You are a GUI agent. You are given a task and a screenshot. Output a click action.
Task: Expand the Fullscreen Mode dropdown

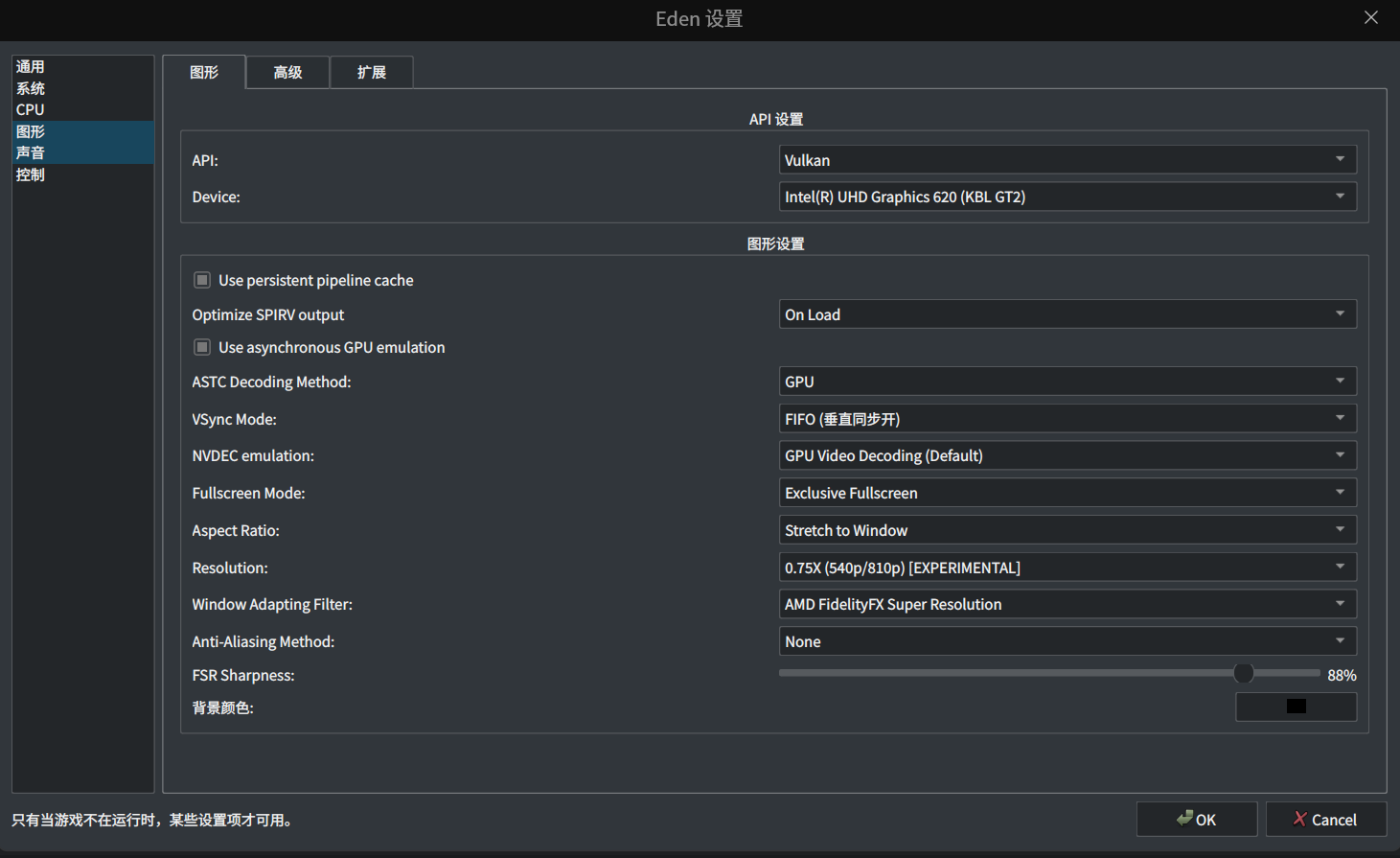[x=1067, y=493]
